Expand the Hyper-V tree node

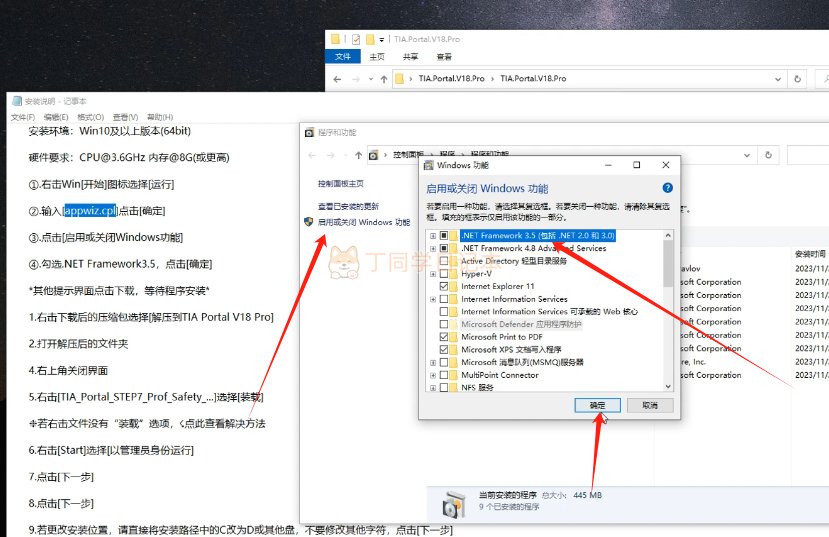[433, 274]
